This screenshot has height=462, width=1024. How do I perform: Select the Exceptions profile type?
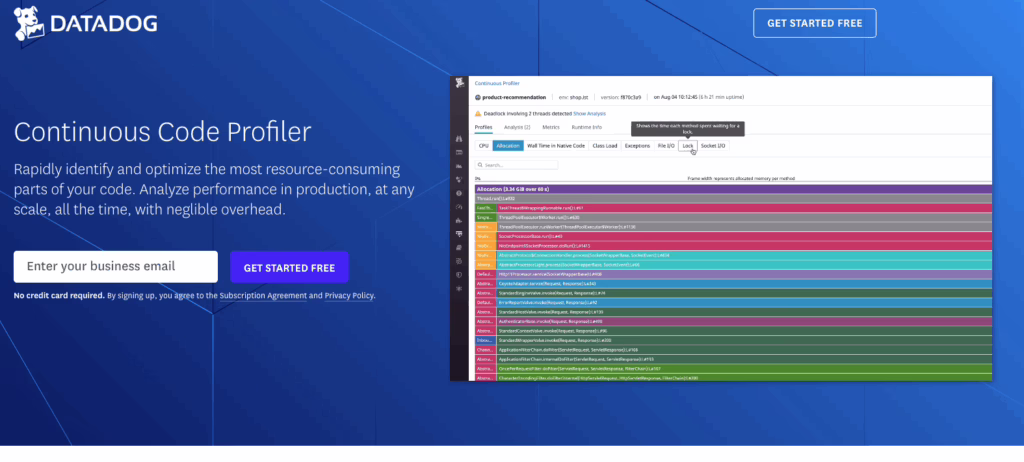point(637,146)
